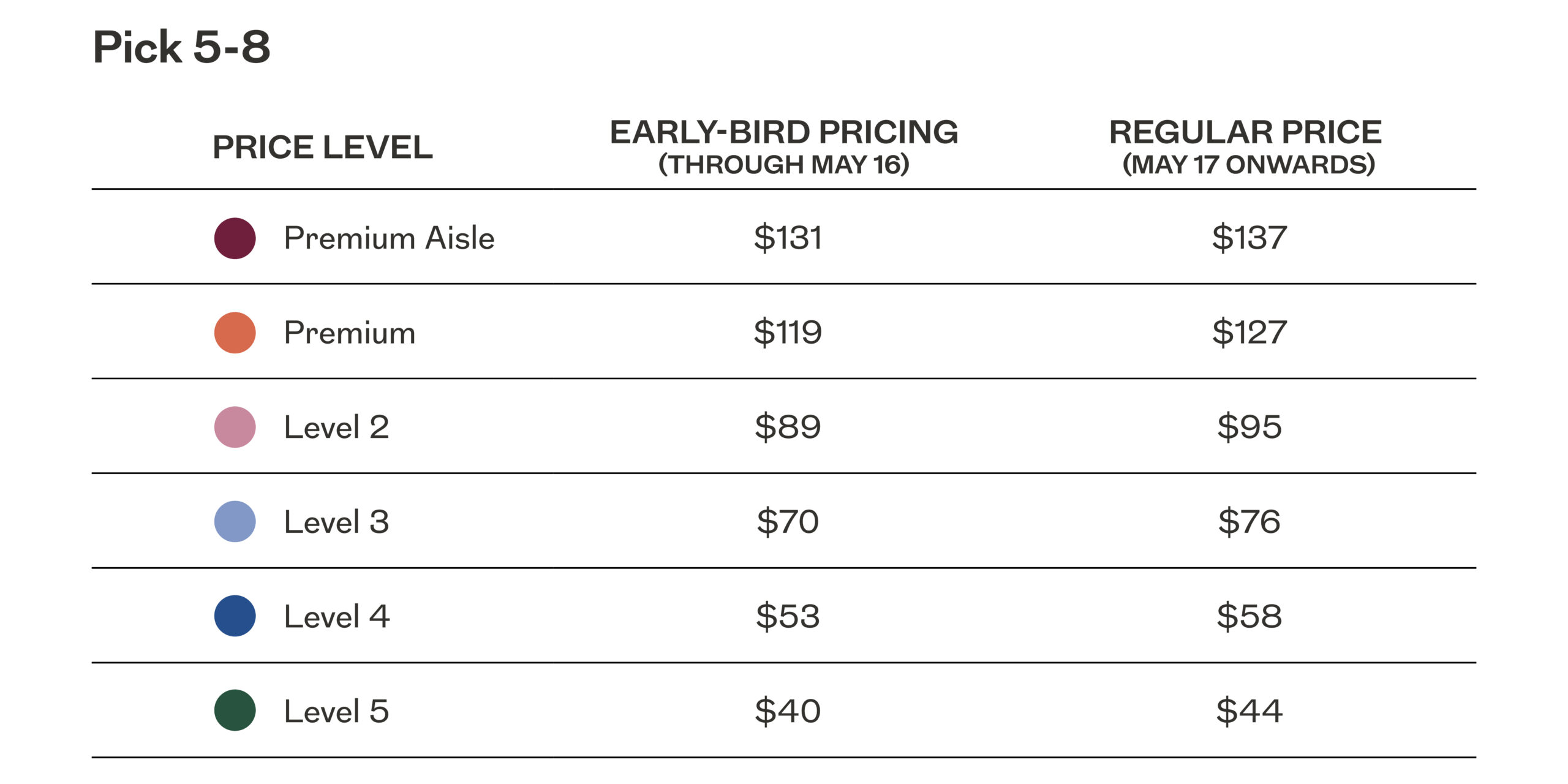Click the Level 5 $44 regular price
The width and height of the screenshot is (1568, 784).
coord(1249,711)
